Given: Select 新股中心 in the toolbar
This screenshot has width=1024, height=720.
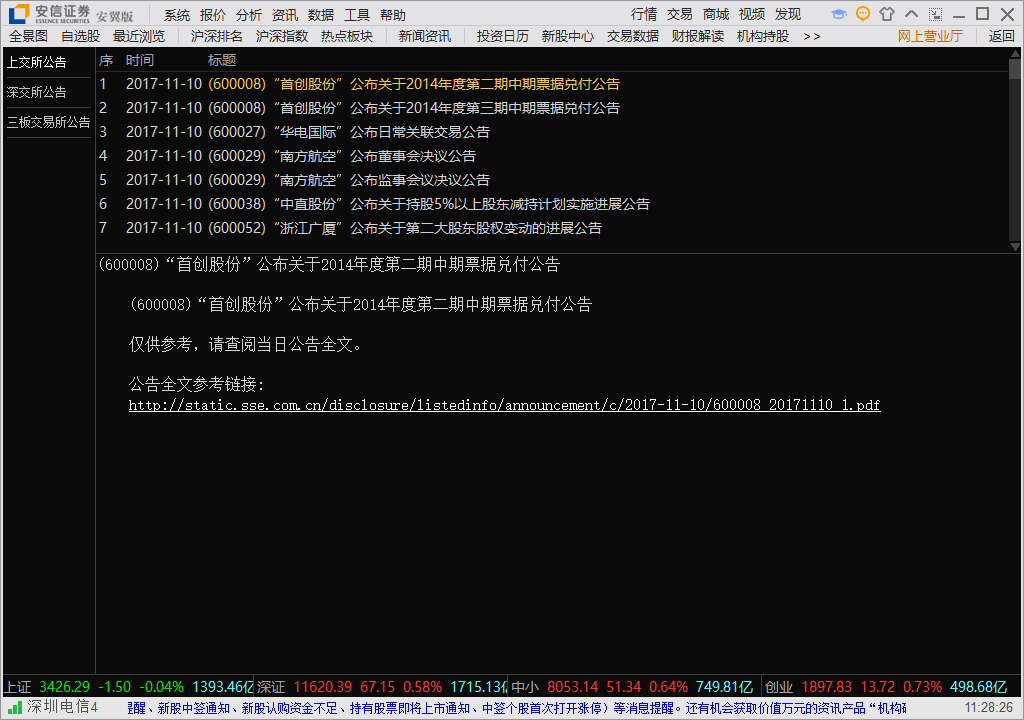Looking at the screenshot, I should point(568,37).
